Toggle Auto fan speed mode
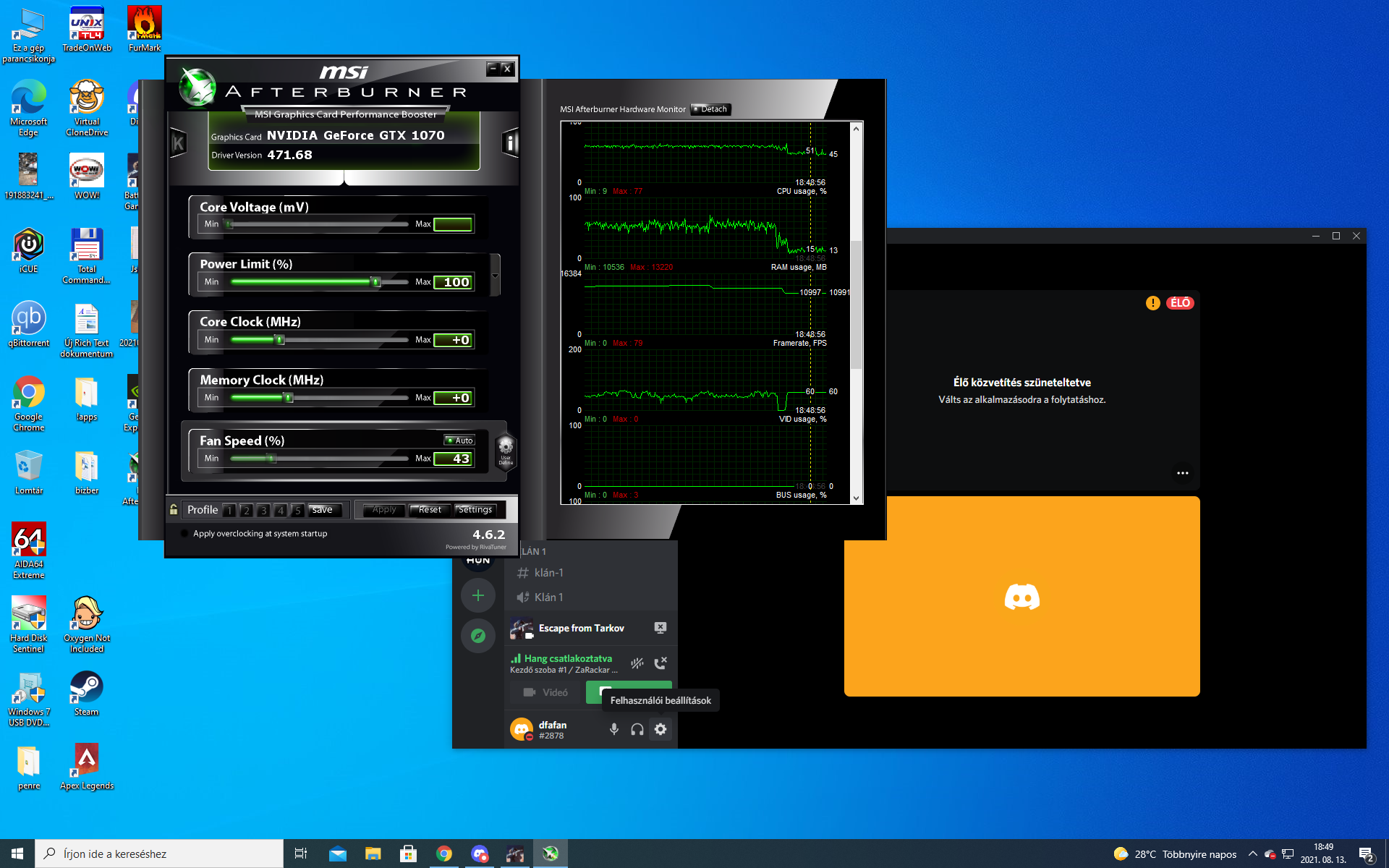Viewport: 1389px width, 868px height. (x=460, y=441)
